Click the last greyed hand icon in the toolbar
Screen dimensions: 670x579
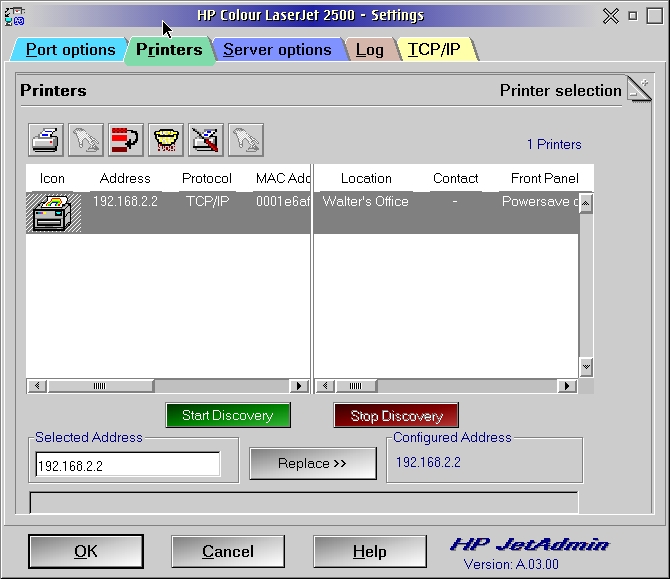(246, 140)
